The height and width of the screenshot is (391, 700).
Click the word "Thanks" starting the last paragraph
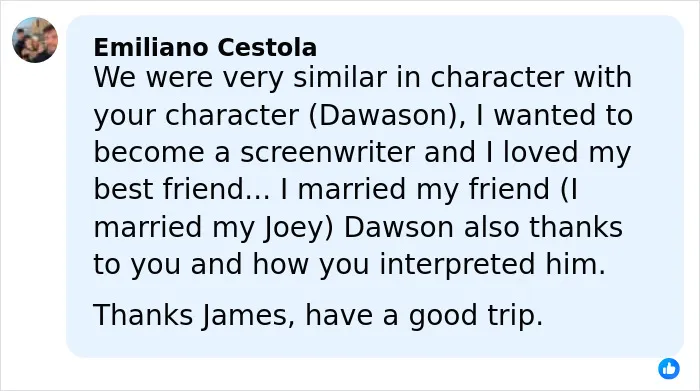(x=143, y=315)
